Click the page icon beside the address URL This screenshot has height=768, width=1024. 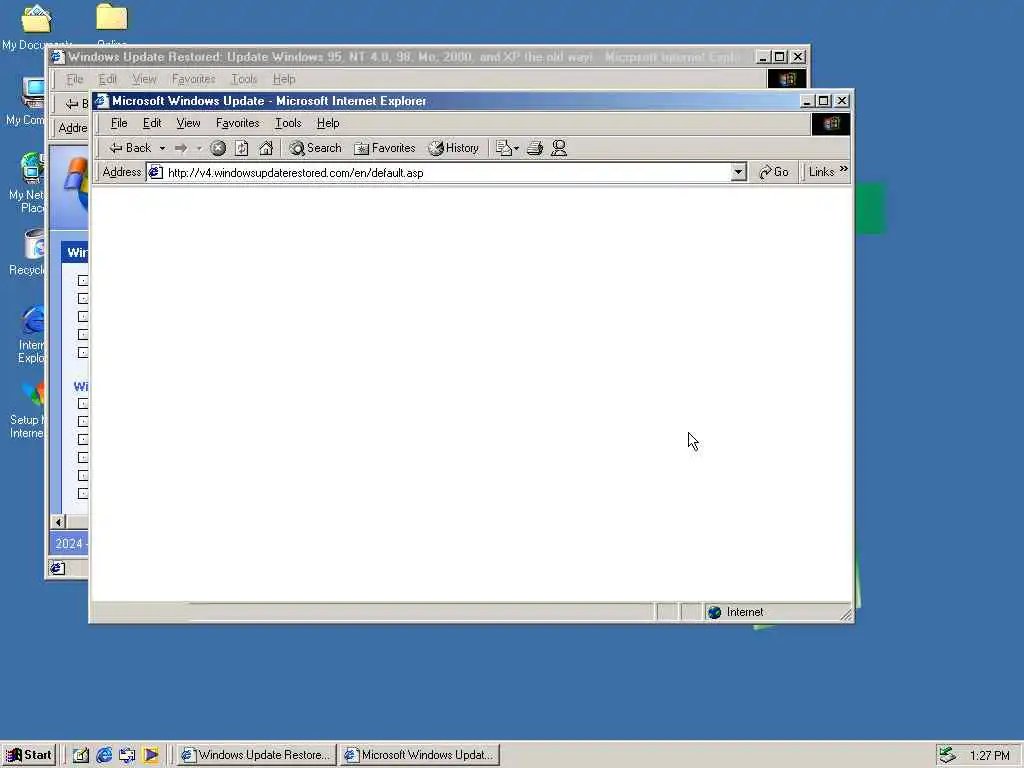click(x=155, y=172)
